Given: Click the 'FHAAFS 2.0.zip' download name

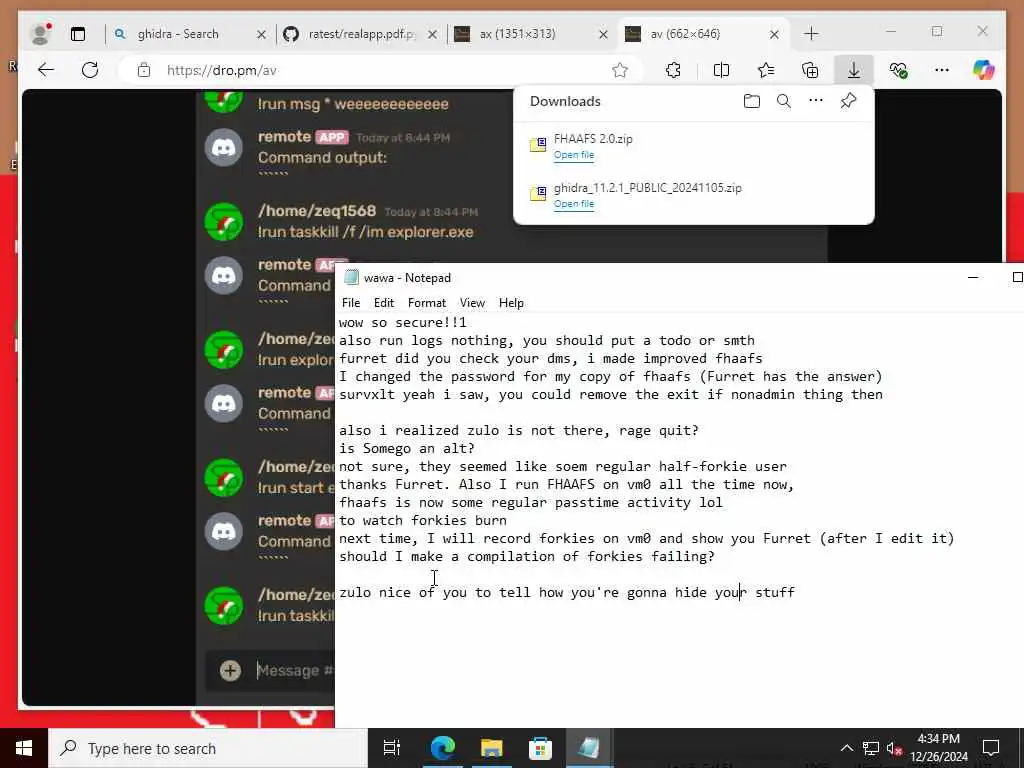Looking at the screenshot, I should click(x=593, y=138).
